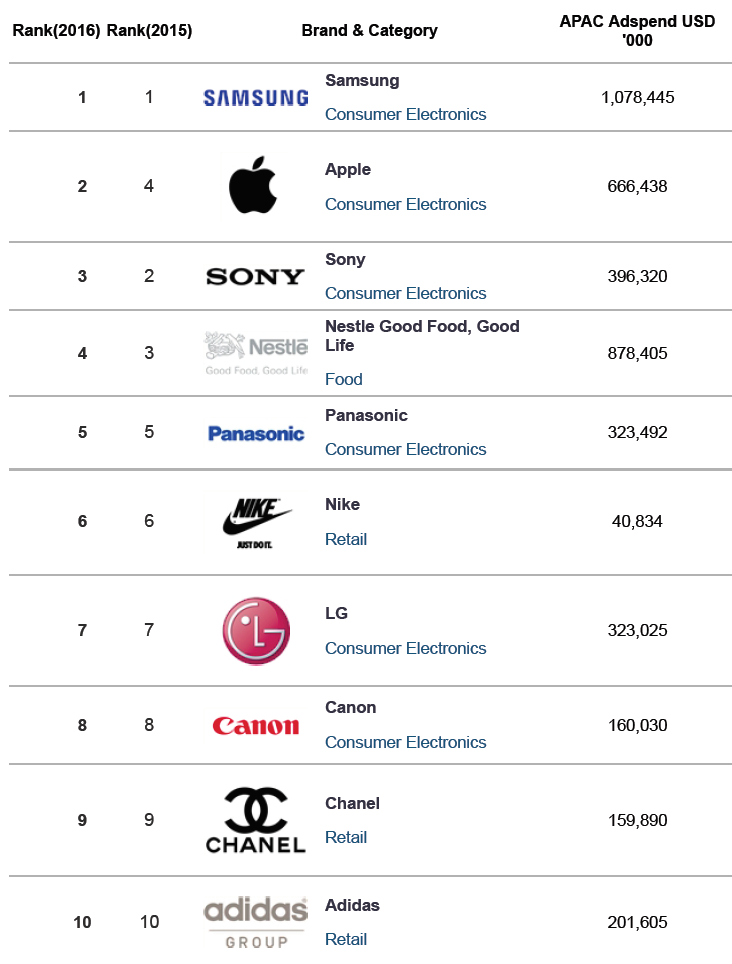The height and width of the screenshot is (964, 732).
Task: Click the Samsung logo
Action: click(256, 98)
